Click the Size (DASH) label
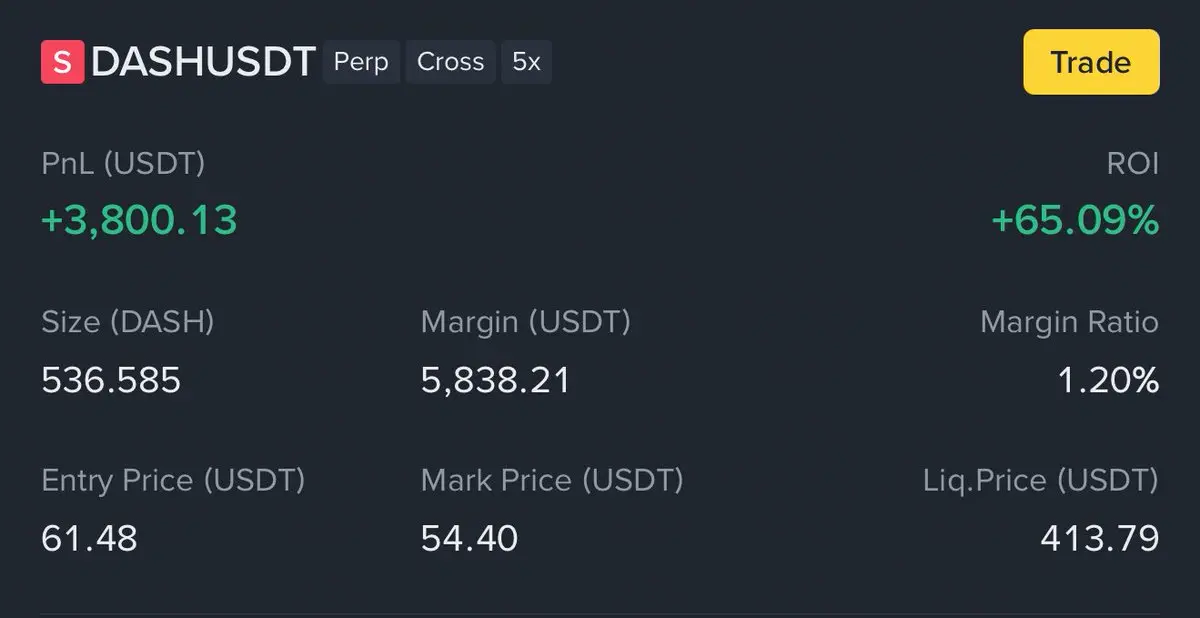This screenshot has width=1200, height=618. pyautogui.click(x=128, y=322)
